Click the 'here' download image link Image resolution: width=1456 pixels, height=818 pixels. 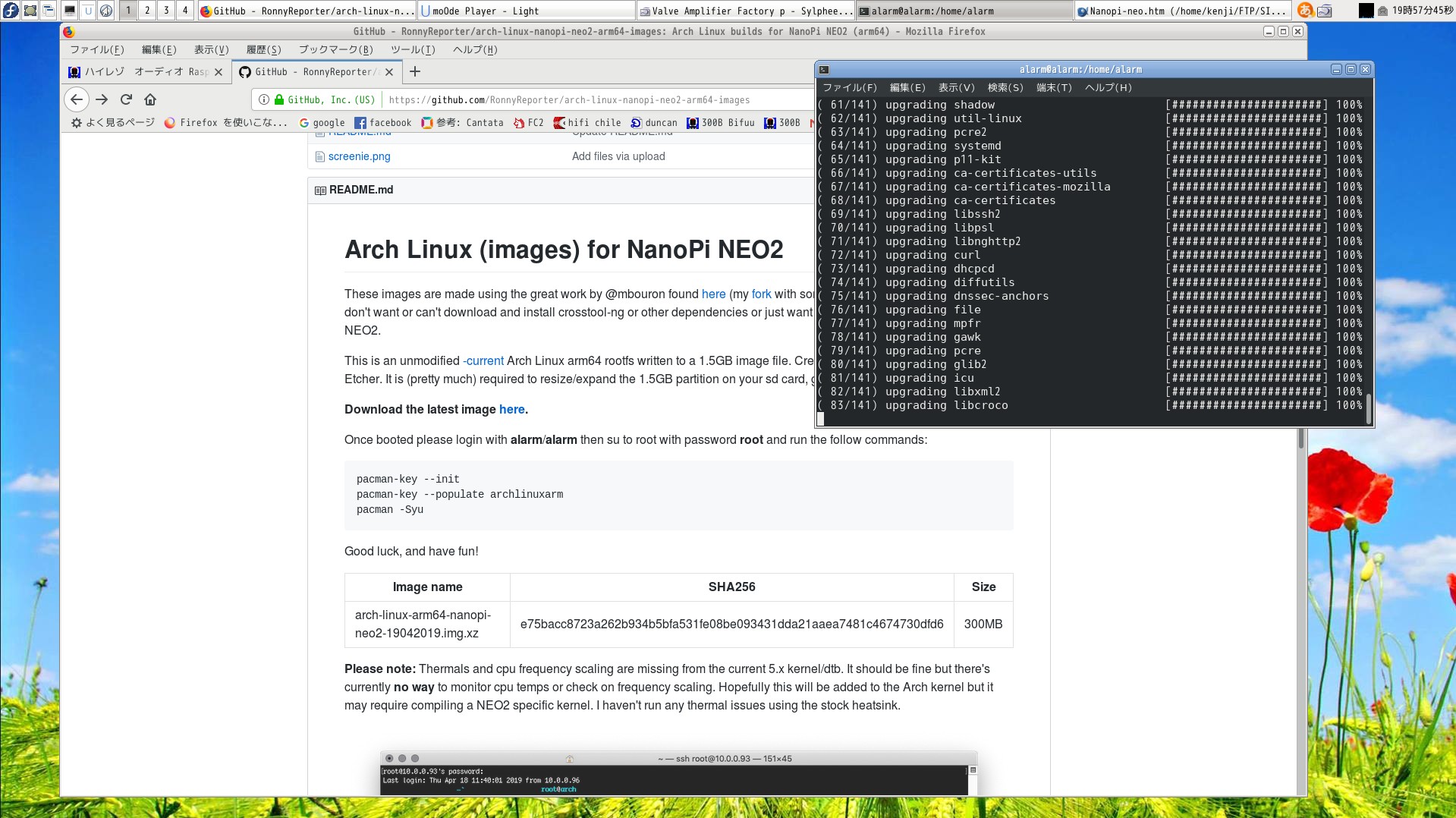(x=511, y=409)
